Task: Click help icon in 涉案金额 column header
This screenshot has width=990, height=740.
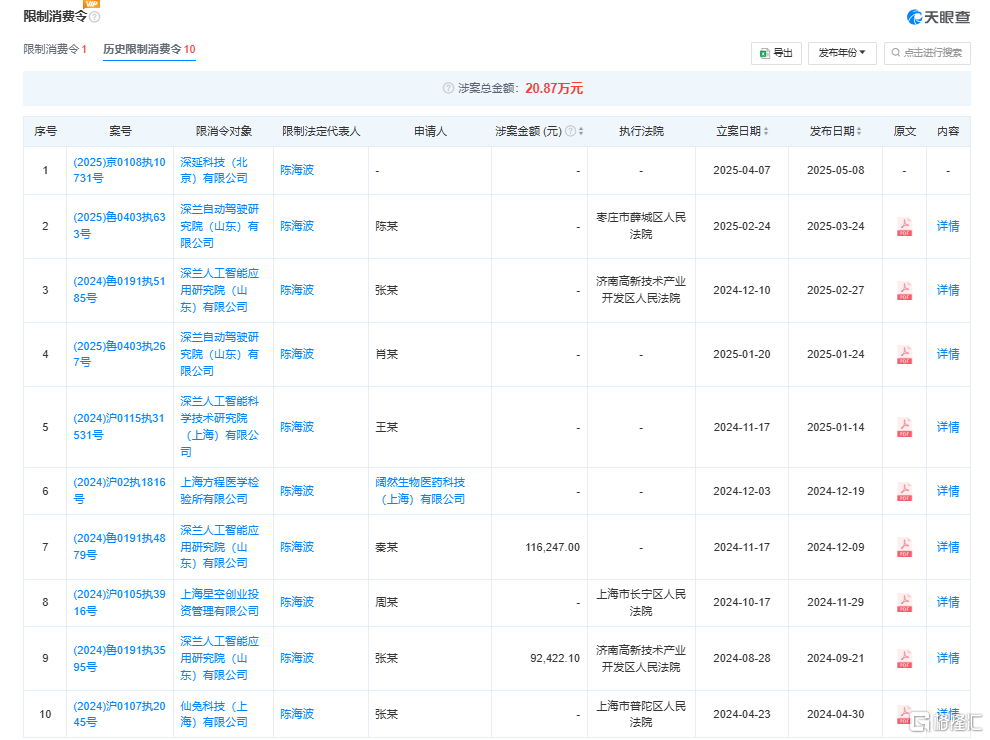Action: click(x=570, y=131)
